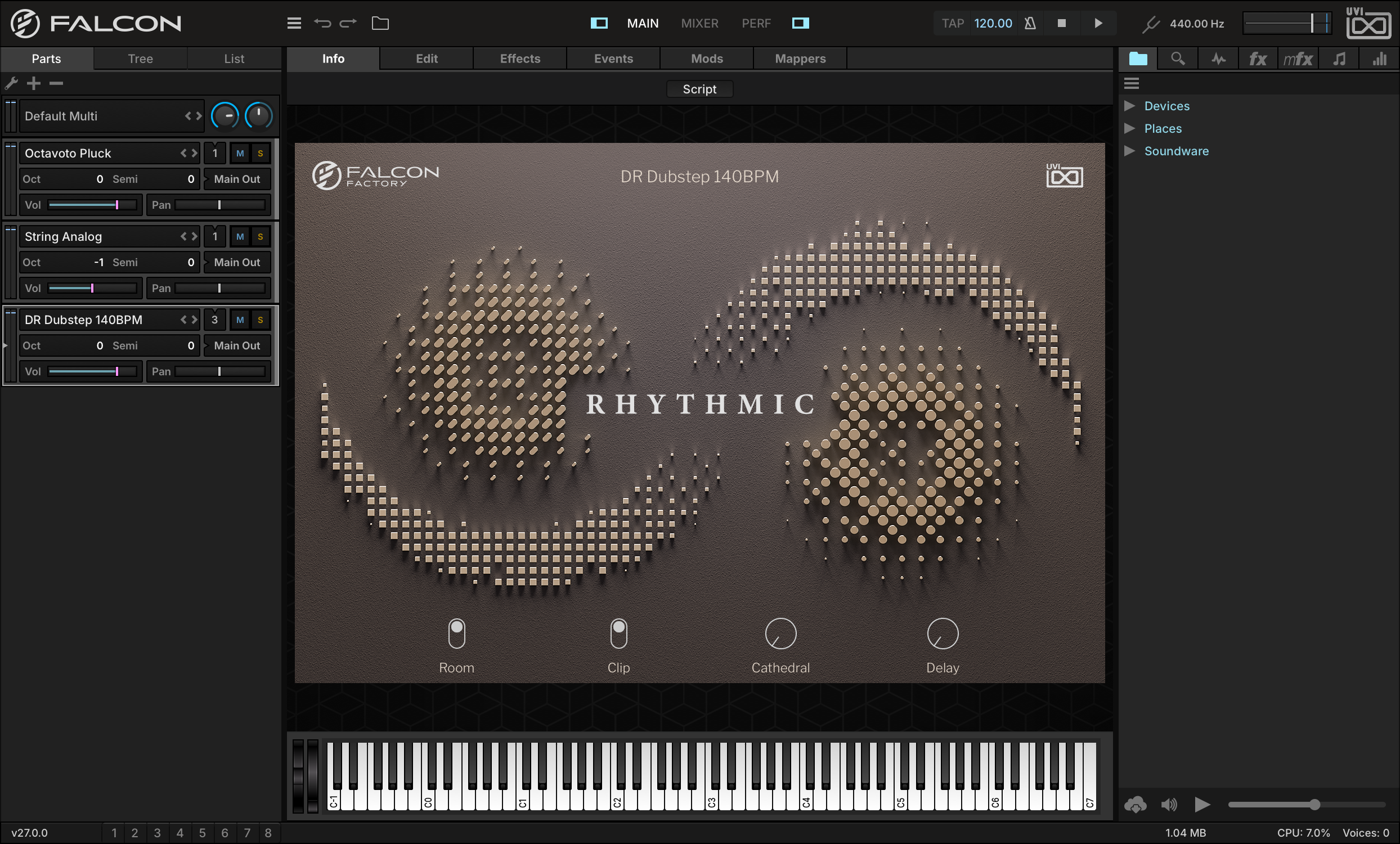Expand the Devices tree node
1400x844 pixels.
pyautogui.click(x=1129, y=106)
